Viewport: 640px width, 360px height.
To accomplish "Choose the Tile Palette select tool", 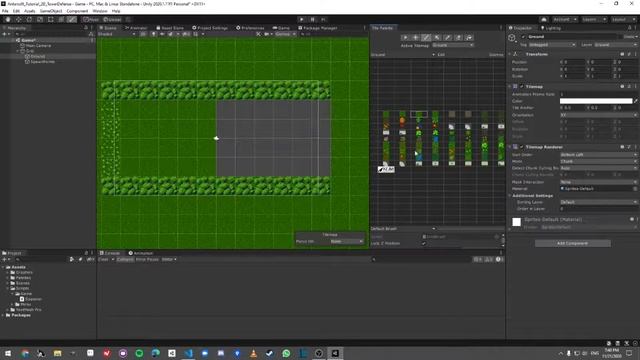I will 405,37.
